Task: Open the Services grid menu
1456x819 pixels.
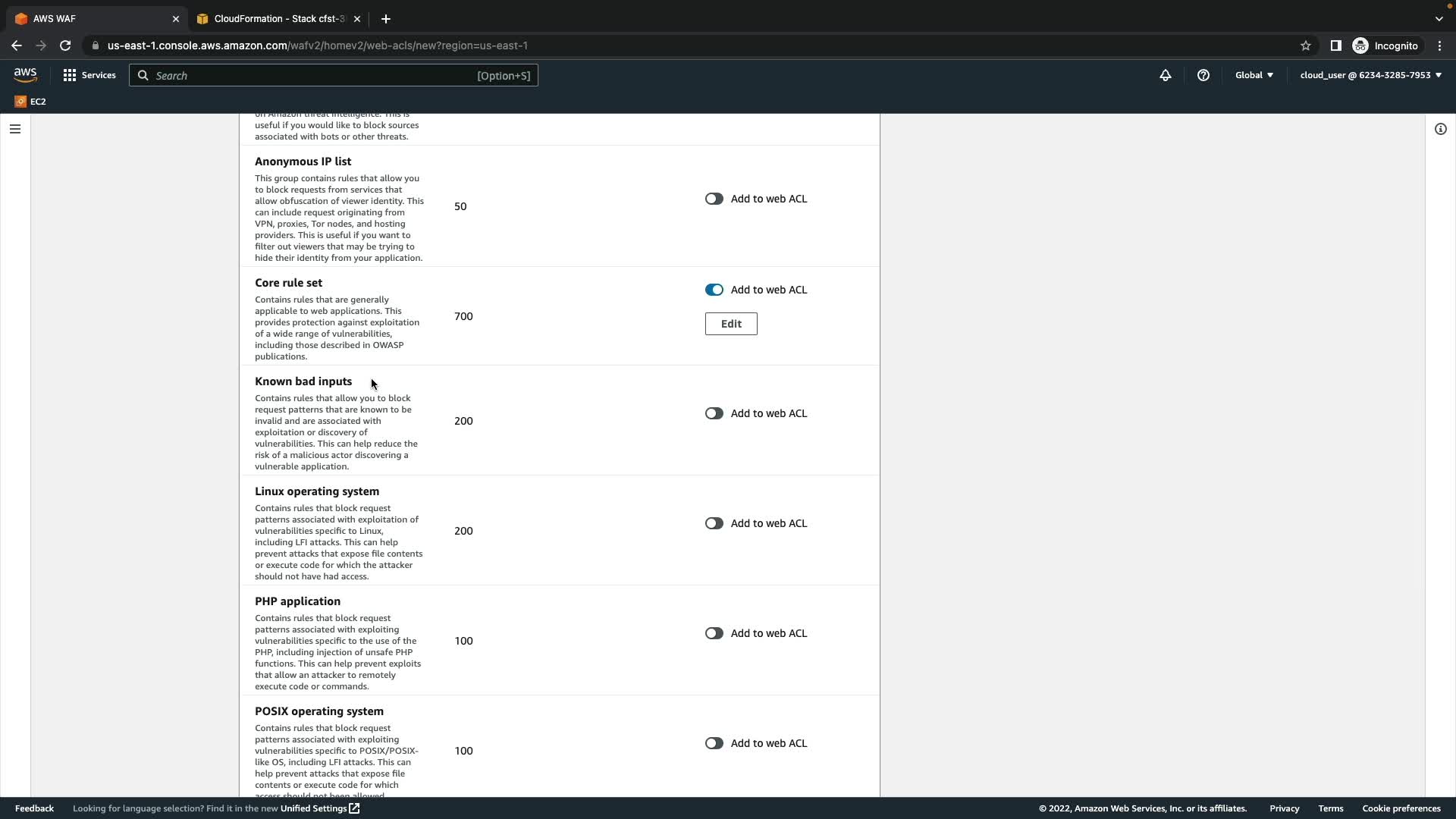Action: tap(89, 75)
